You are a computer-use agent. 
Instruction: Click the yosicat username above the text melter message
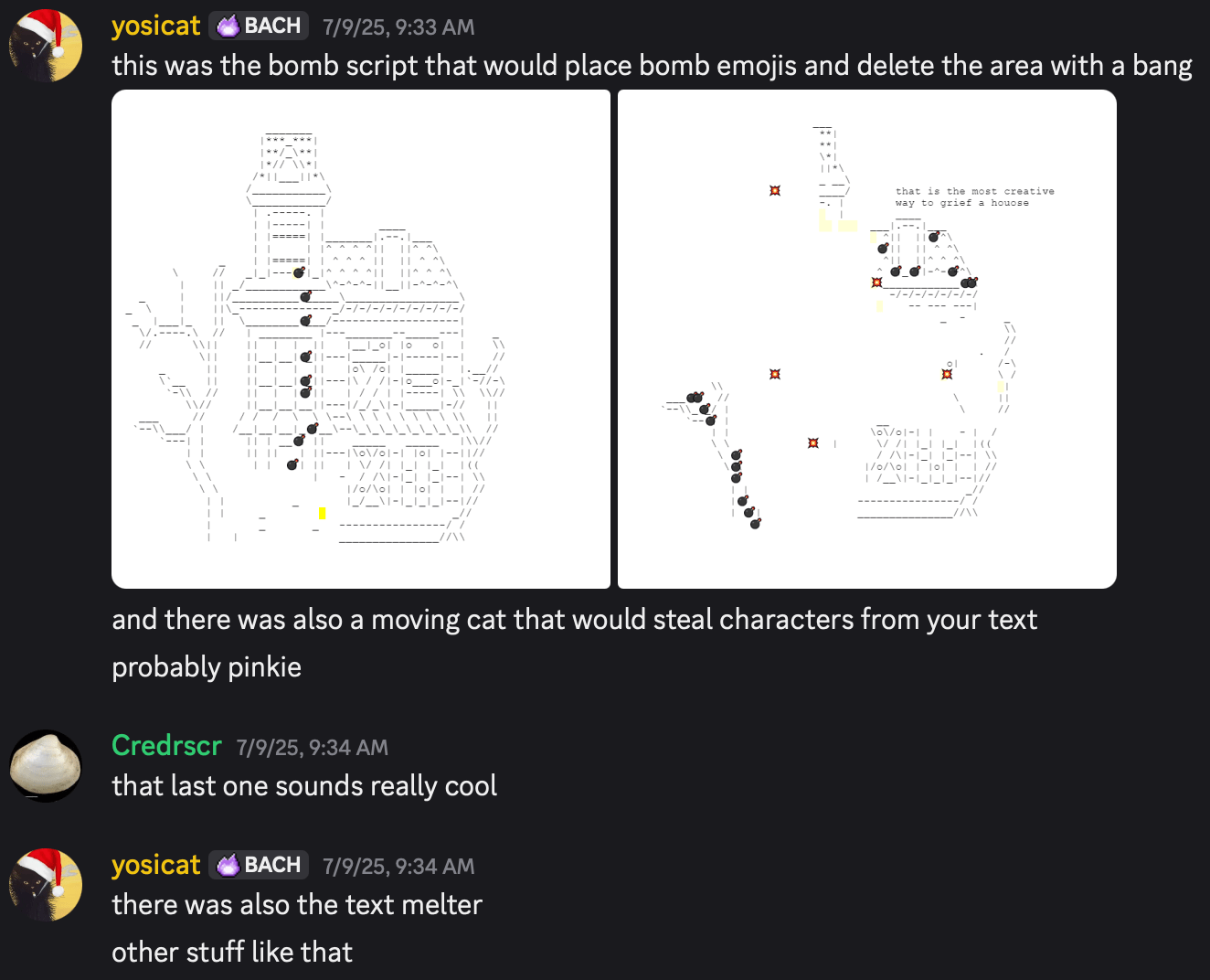tap(155, 865)
